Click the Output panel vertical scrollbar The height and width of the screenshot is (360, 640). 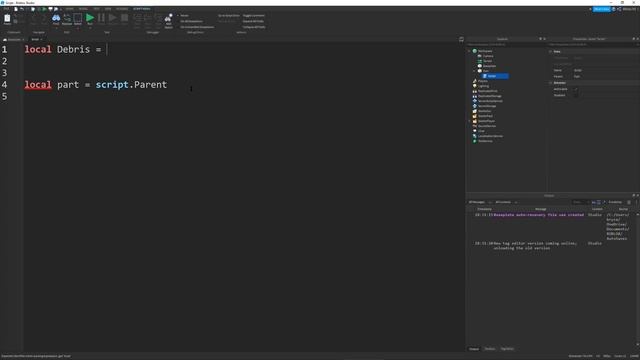click(x=638, y=279)
